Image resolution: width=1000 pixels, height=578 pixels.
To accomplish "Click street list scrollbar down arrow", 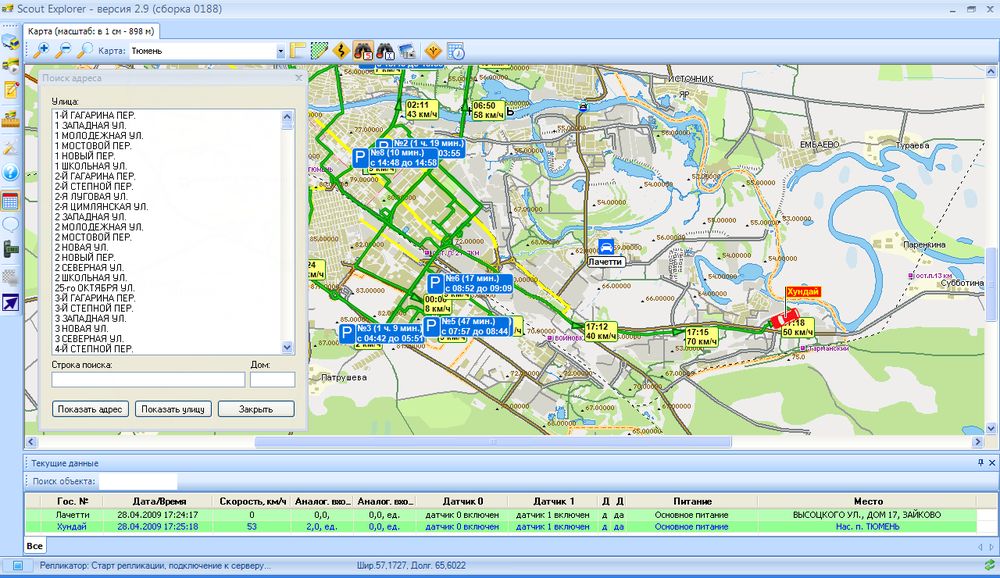I will click(287, 348).
